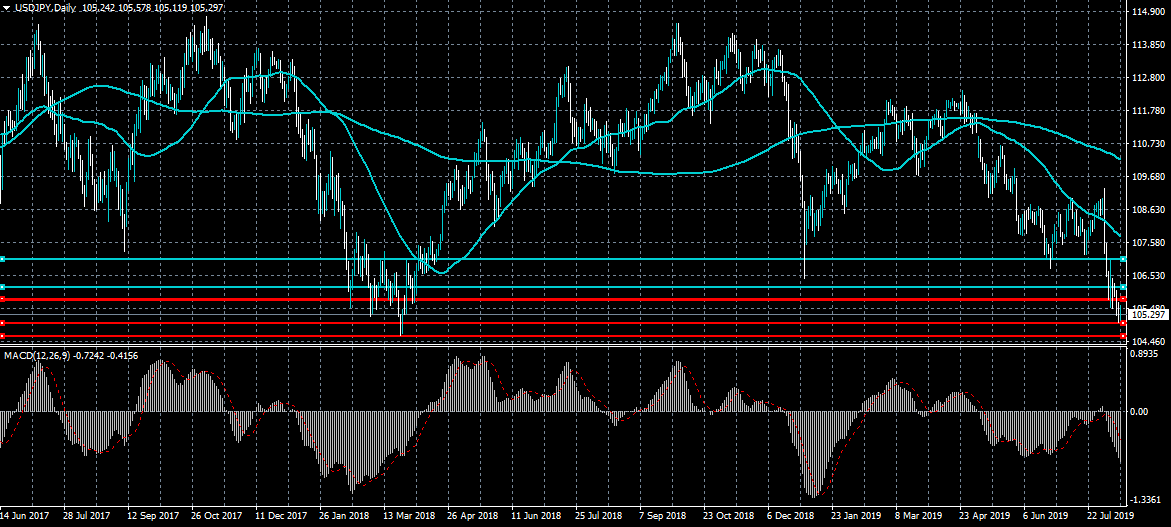Click the small triangle before USDJPY,Daily title
The image size is (1171, 527).
6,7
